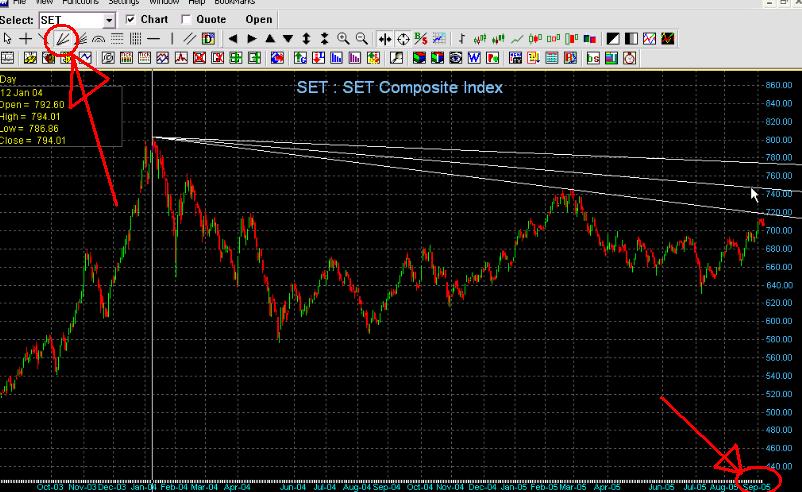Select the three-line fan drawing tool

62,39
